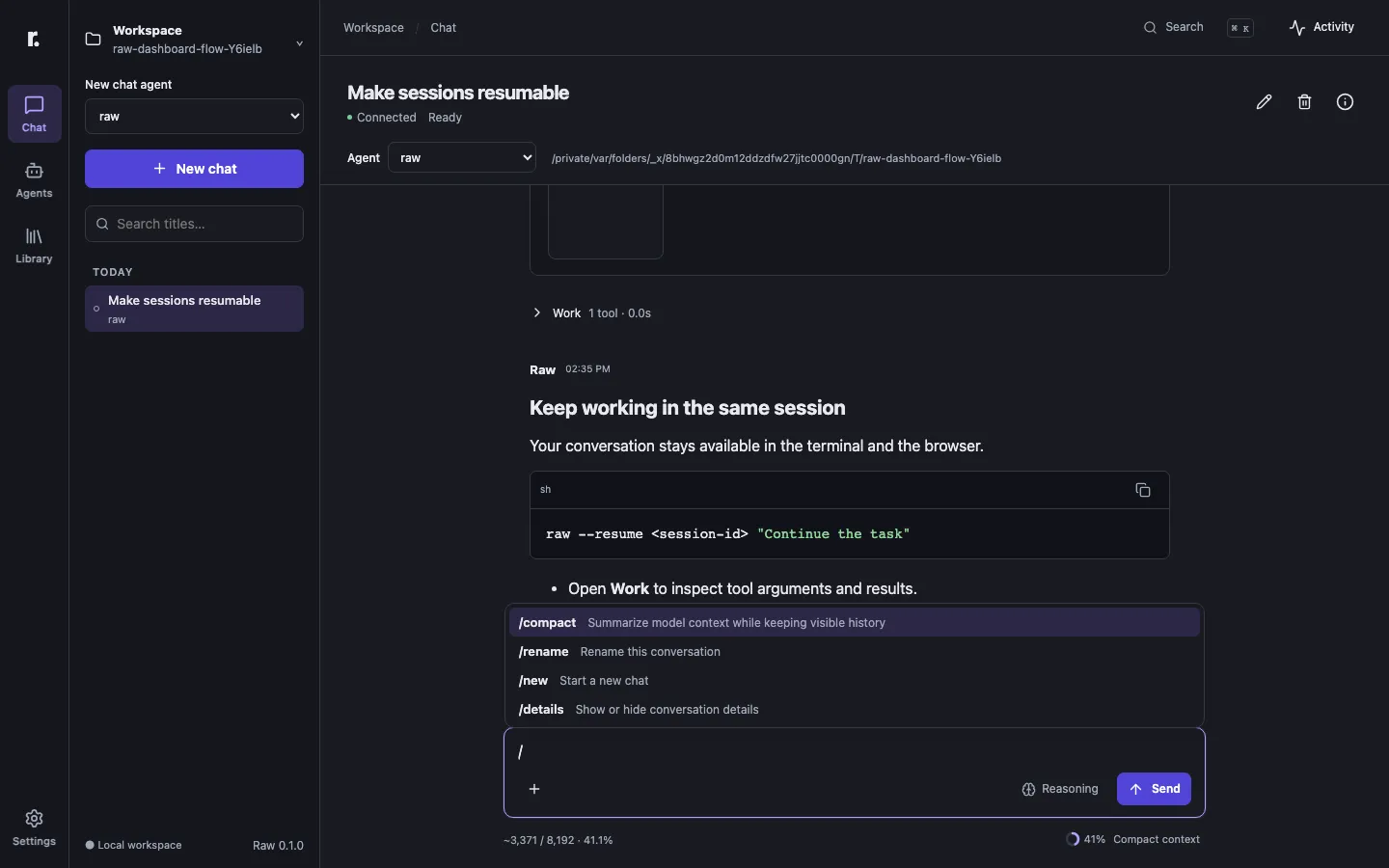
Task: Click the New chat button
Action: click(194, 169)
